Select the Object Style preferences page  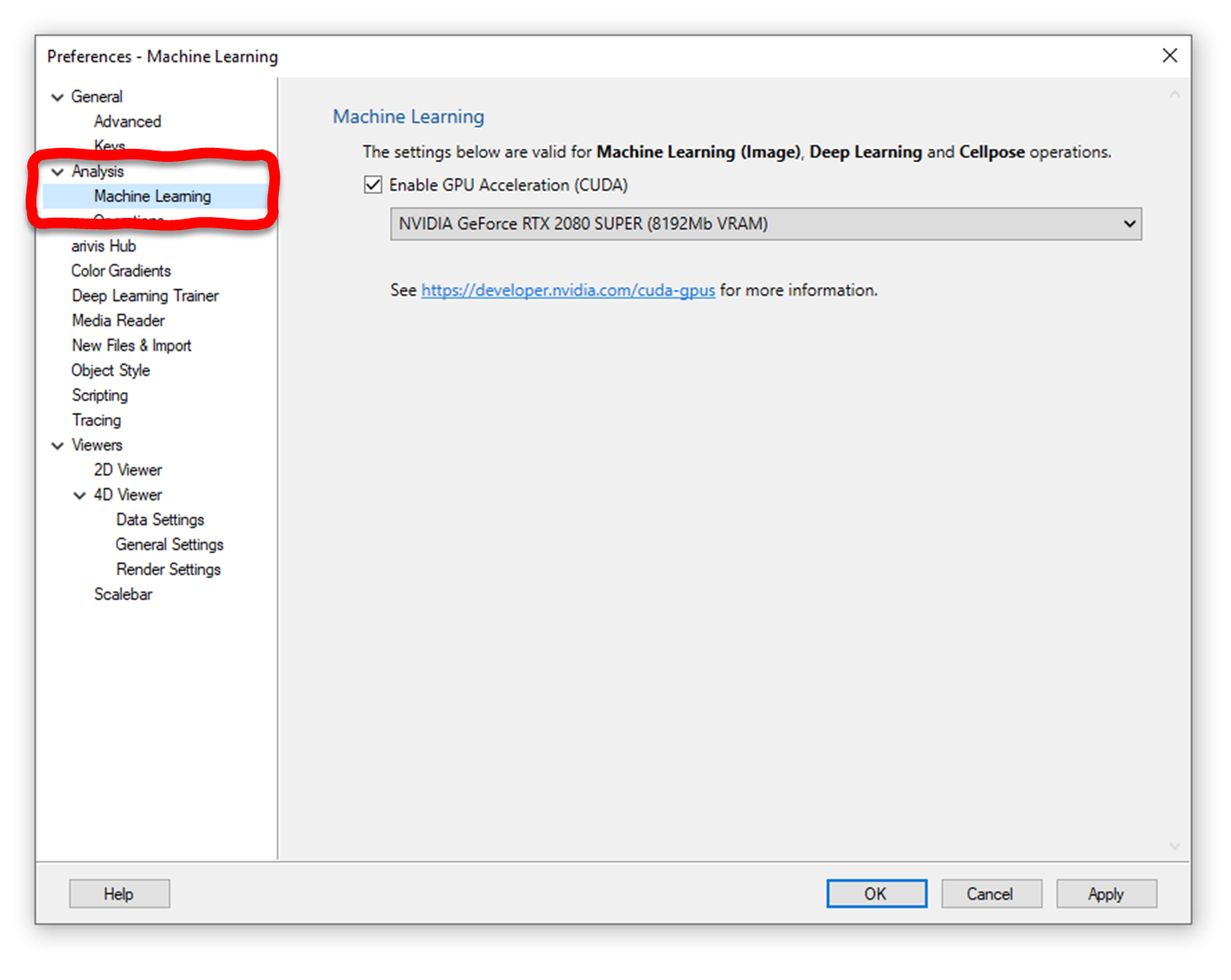click(x=110, y=370)
